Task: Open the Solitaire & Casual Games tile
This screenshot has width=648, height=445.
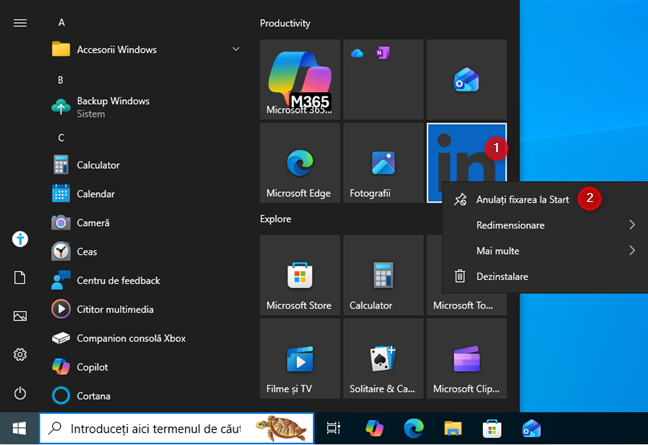Action: coord(383,359)
